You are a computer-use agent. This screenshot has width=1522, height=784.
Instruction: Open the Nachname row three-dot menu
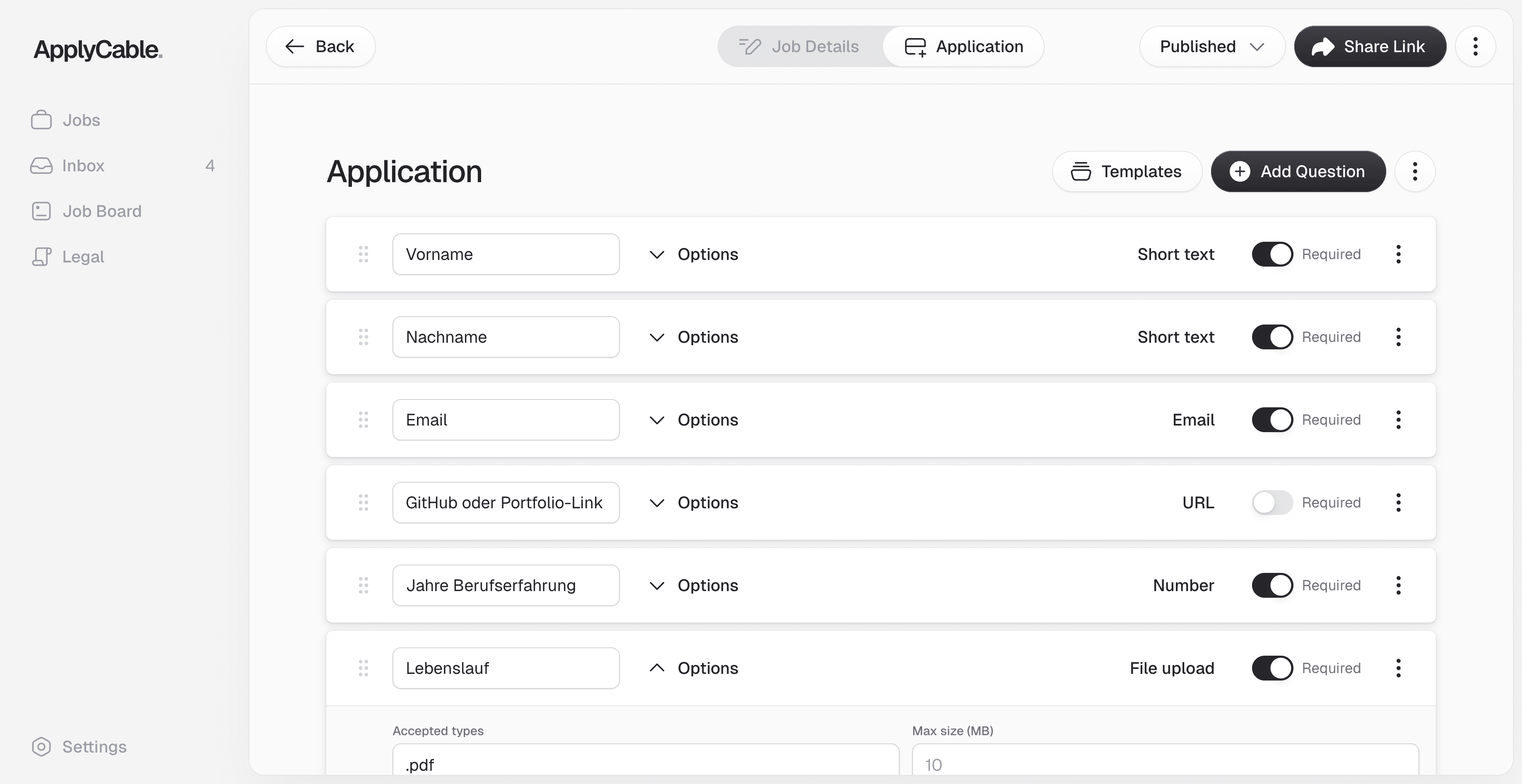(x=1398, y=337)
